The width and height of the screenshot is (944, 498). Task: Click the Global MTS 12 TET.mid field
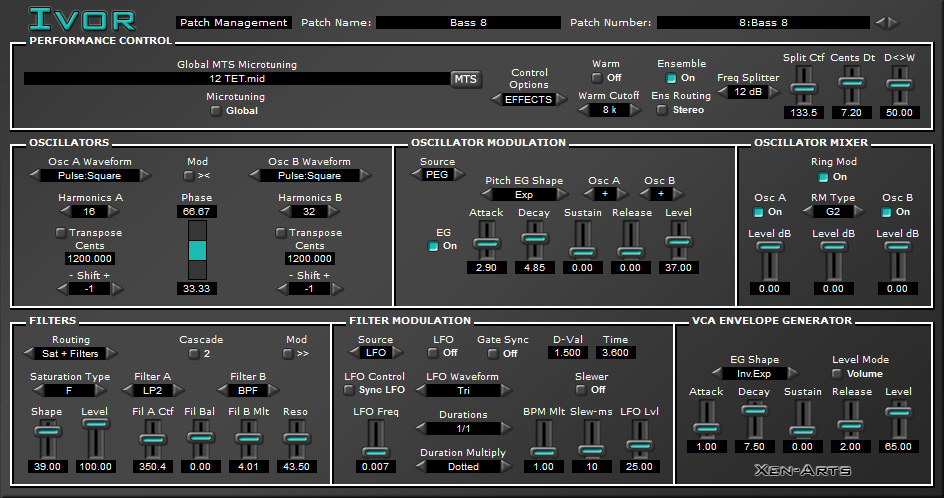coord(237,79)
